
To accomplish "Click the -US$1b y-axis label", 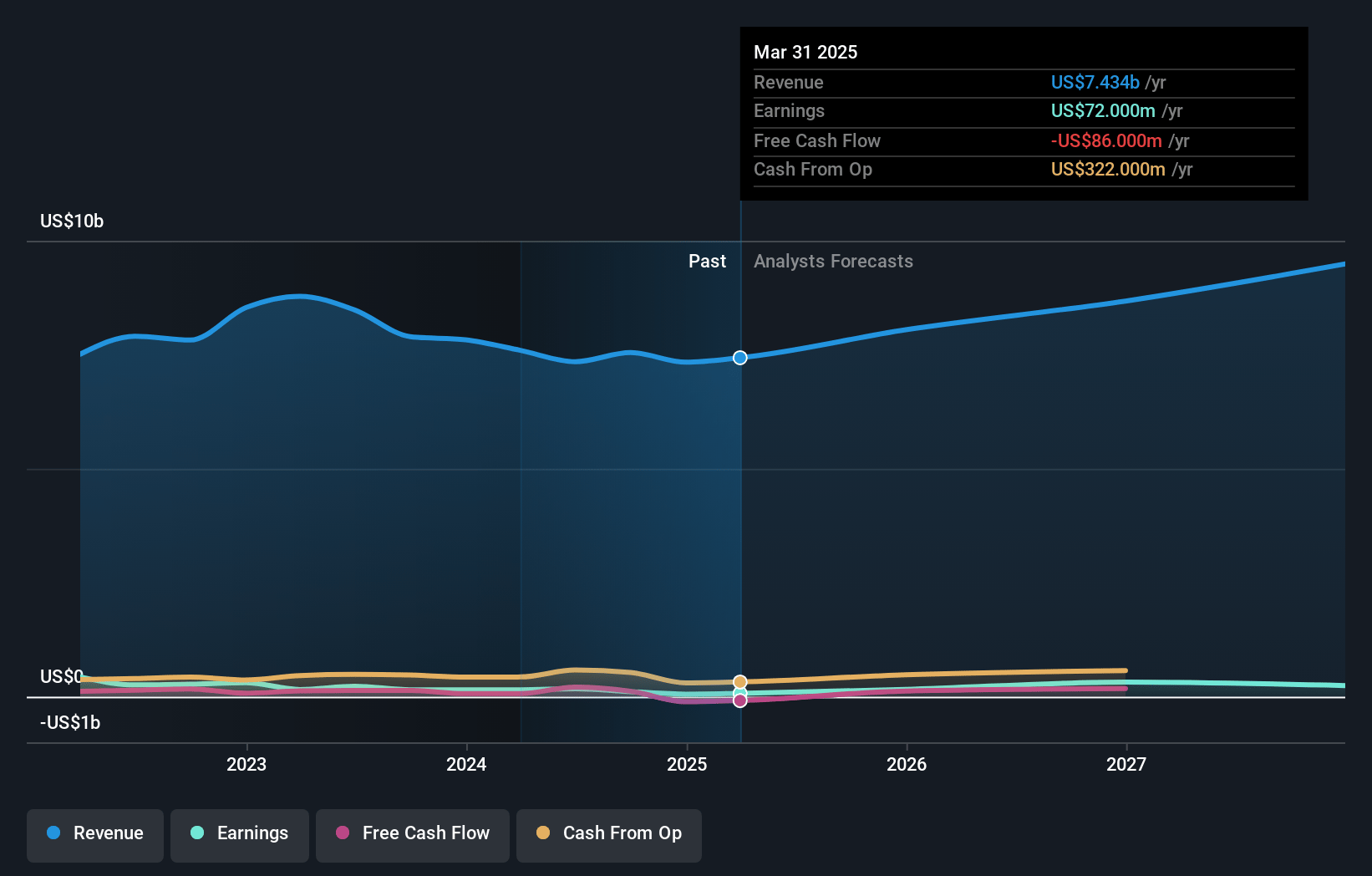I will [70, 723].
